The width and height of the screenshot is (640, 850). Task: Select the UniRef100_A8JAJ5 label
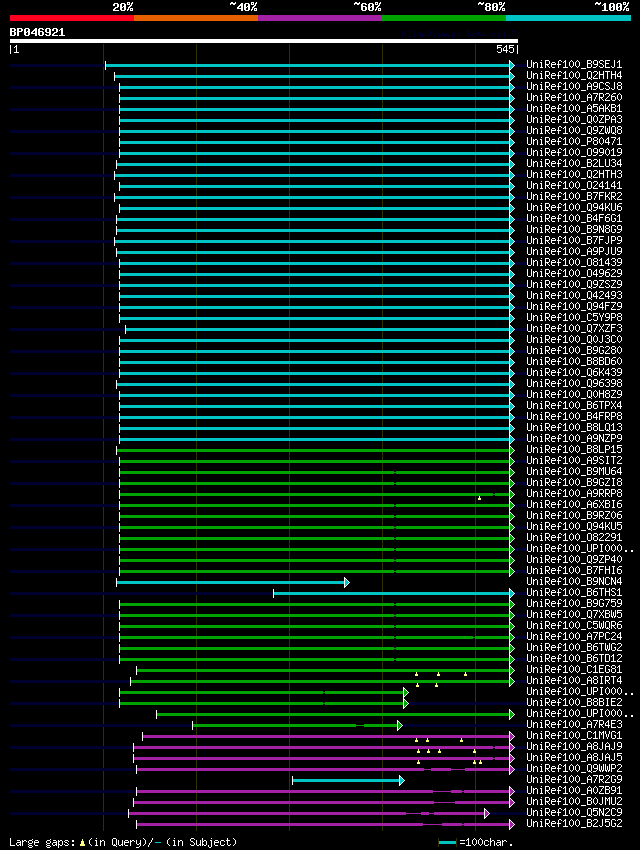point(574,757)
